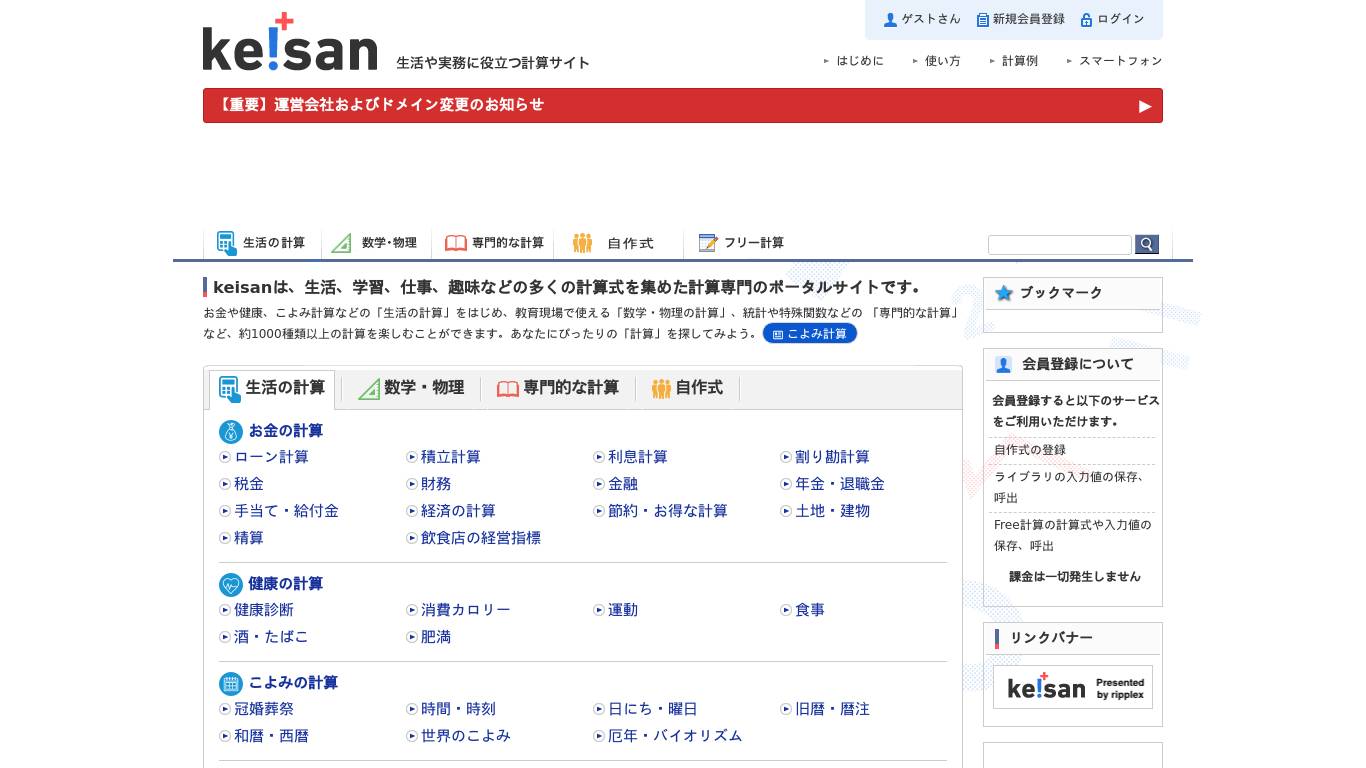This screenshot has width=1366, height=768.
Task: Open the 飲食店の経営指標 link
Action: (x=481, y=538)
